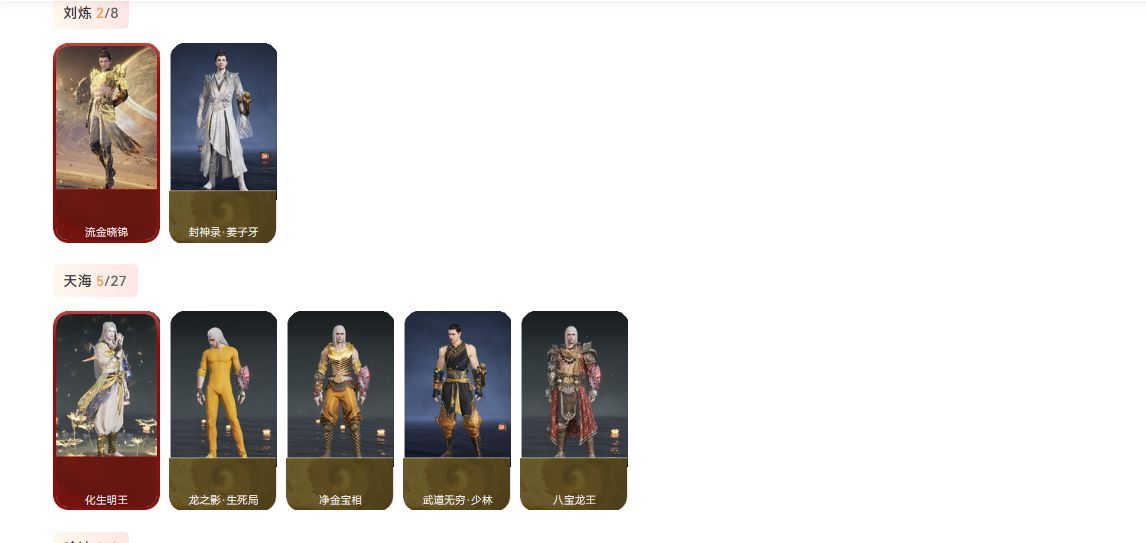Click the partially visible tag below 化生明王

(x=91, y=538)
